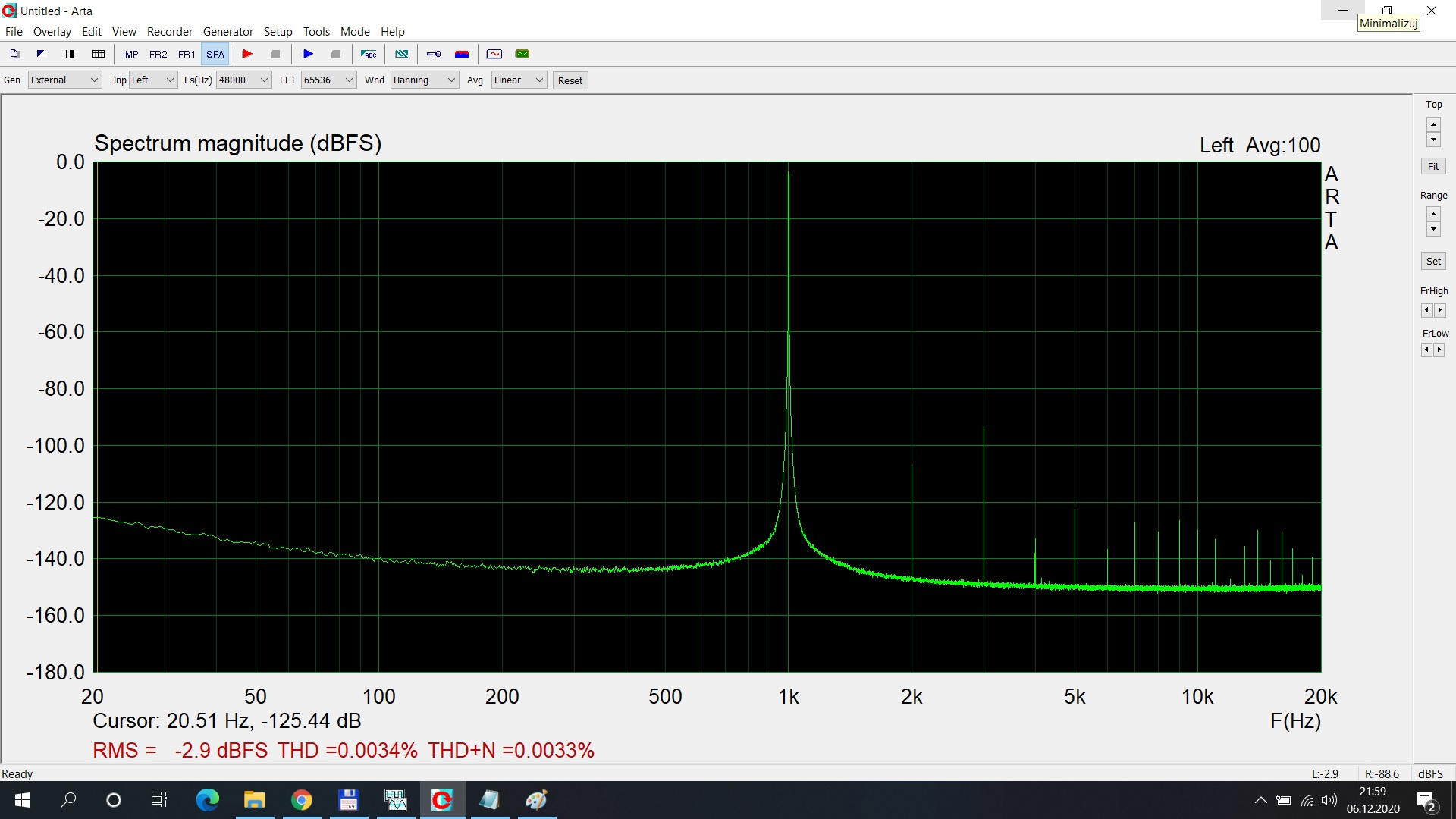
Task: Open Microsoft Edge from the taskbar
Action: click(207, 800)
